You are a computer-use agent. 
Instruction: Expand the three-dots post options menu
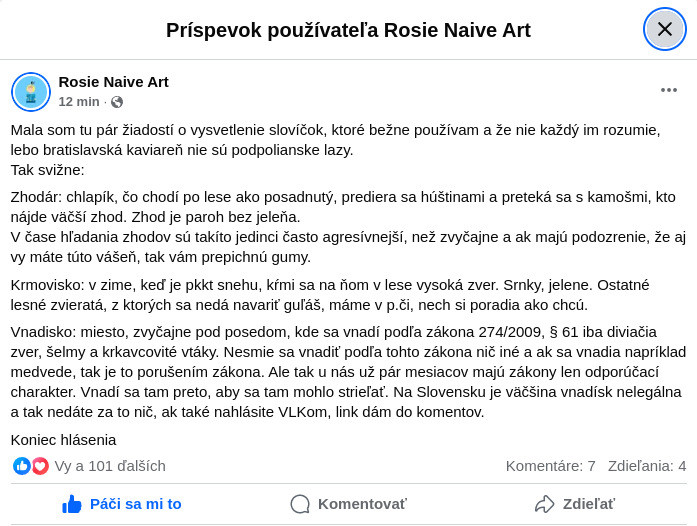669,90
